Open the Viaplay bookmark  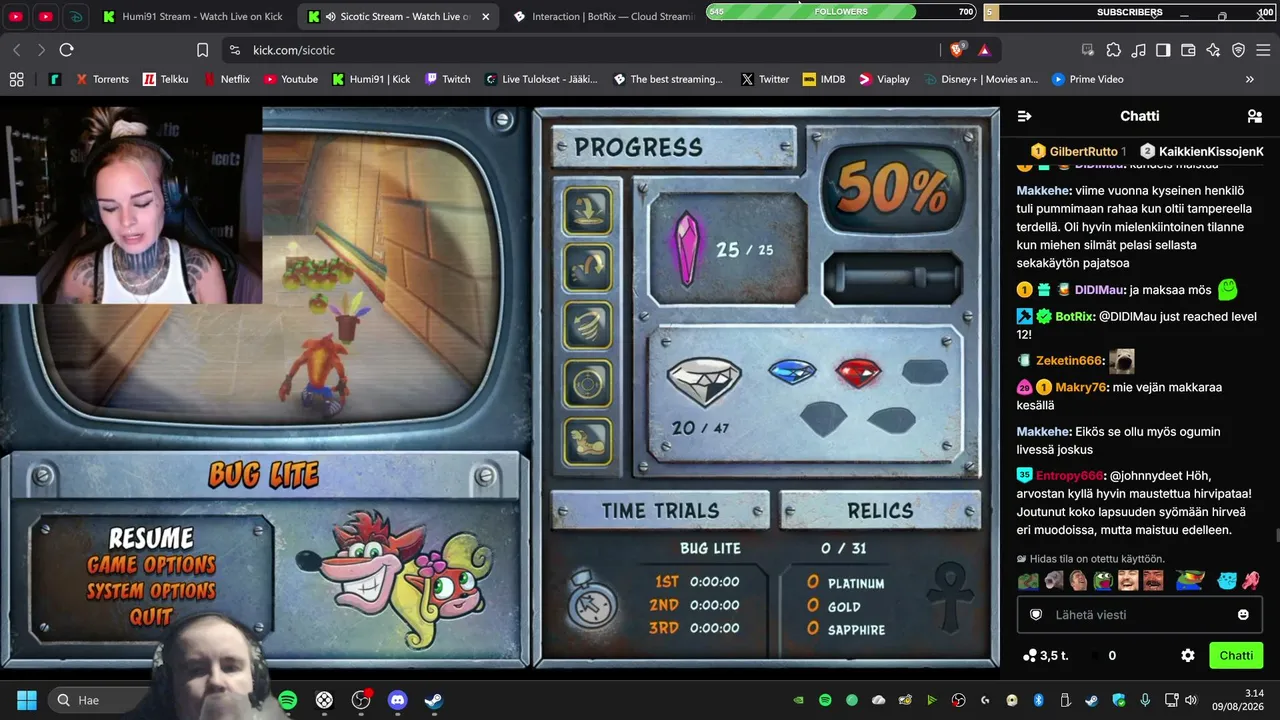pyautogui.click(x=884, y=79)
